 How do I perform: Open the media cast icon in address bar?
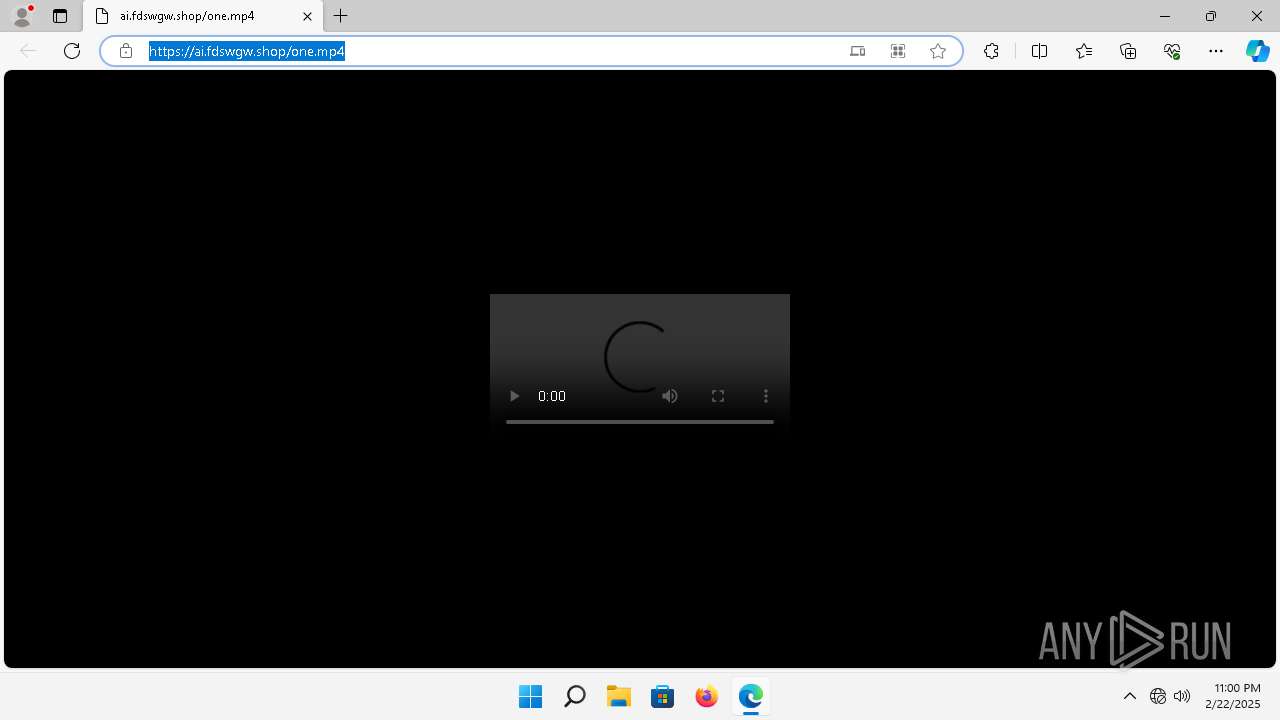pos(857,51)
